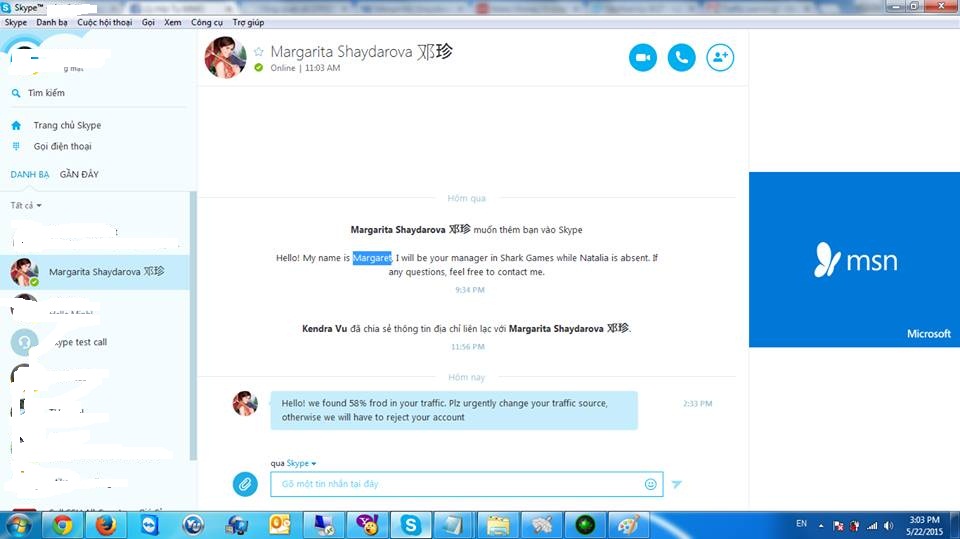
Task: Send the message with arrow icon
Action: pyautogui.click(x=677, y=484)
